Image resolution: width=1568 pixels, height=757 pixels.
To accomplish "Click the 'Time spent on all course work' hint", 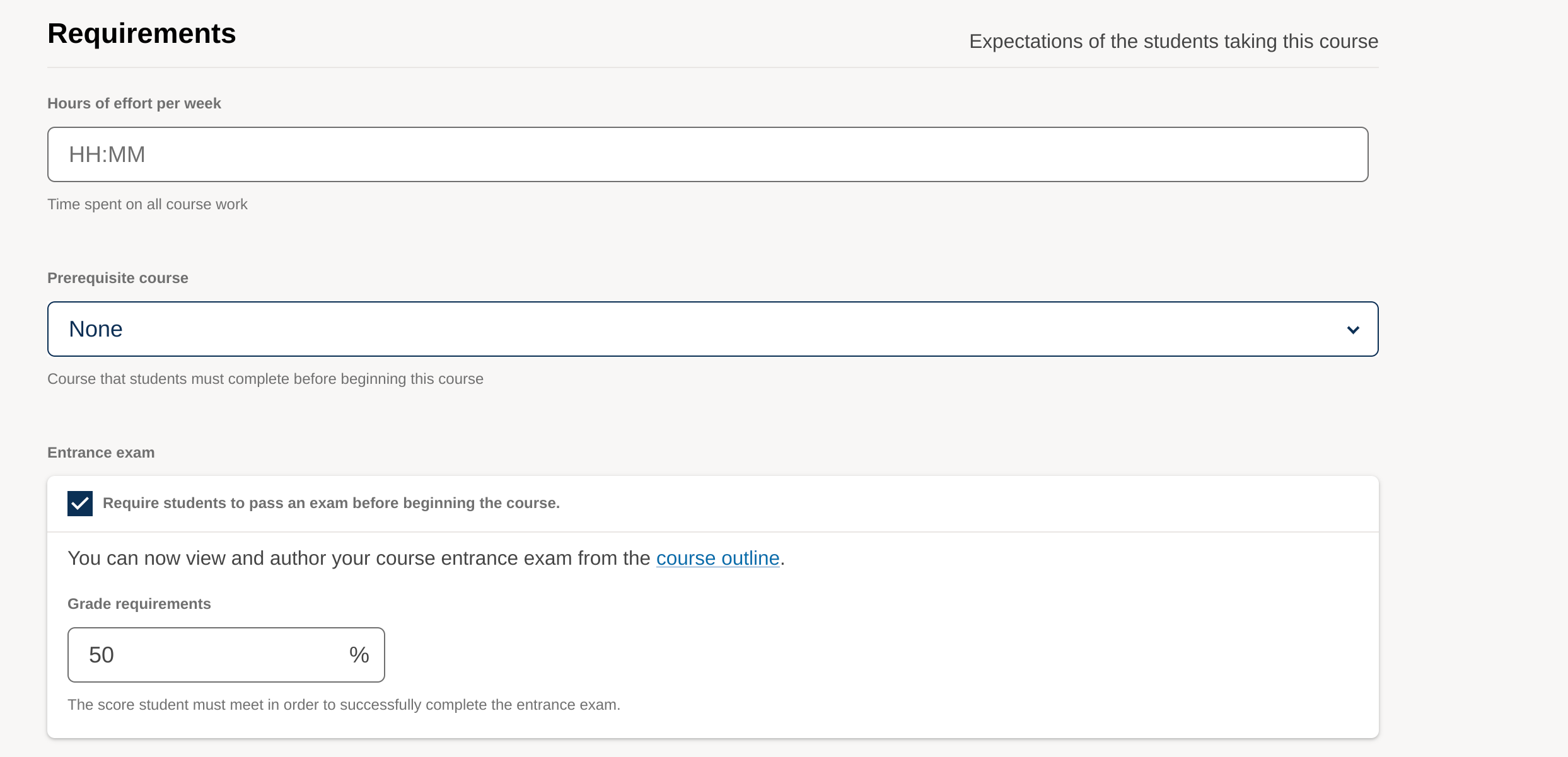I will 147,204.
